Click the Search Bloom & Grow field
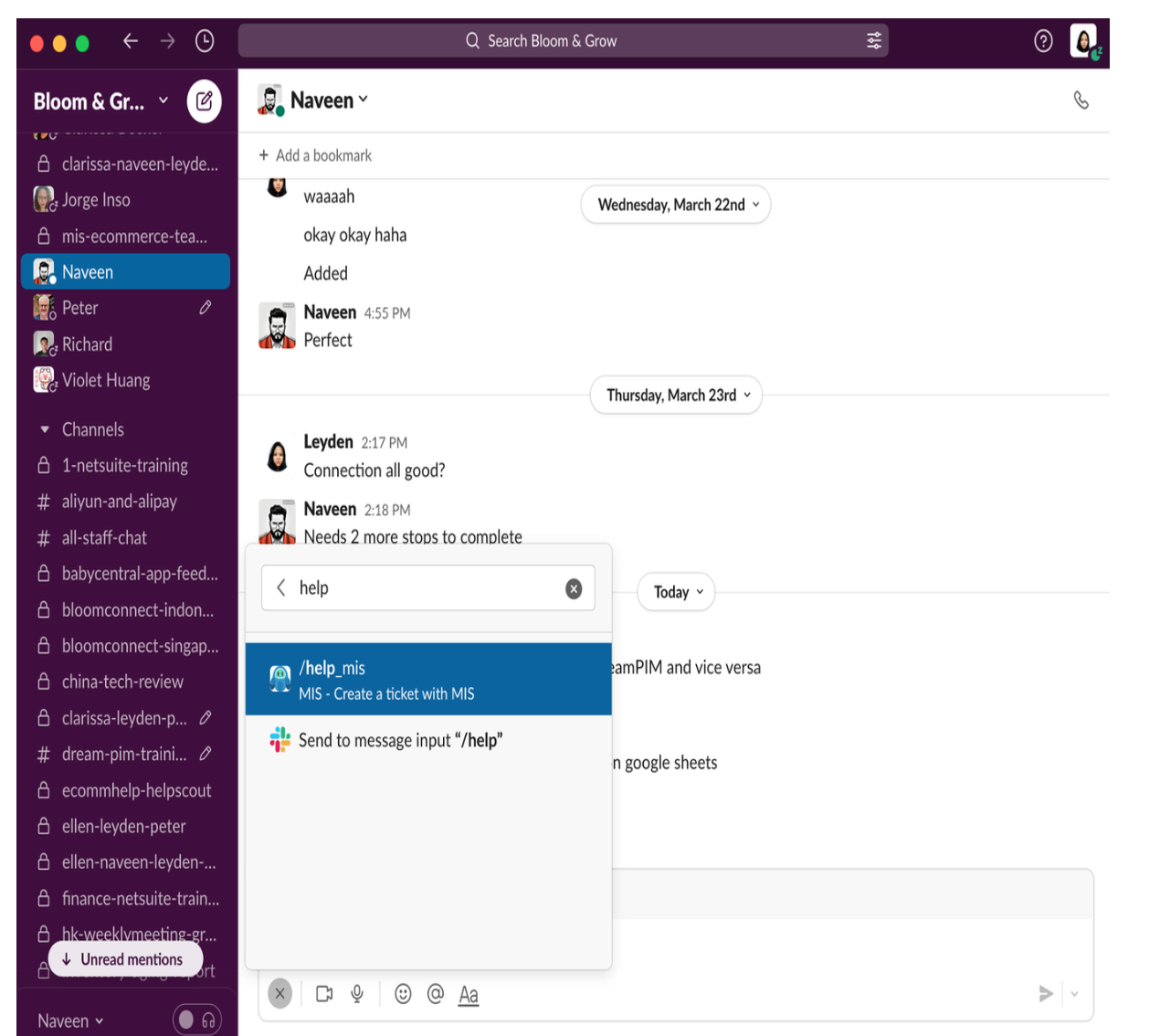1160x1036 pixels. tap(564, 40)
